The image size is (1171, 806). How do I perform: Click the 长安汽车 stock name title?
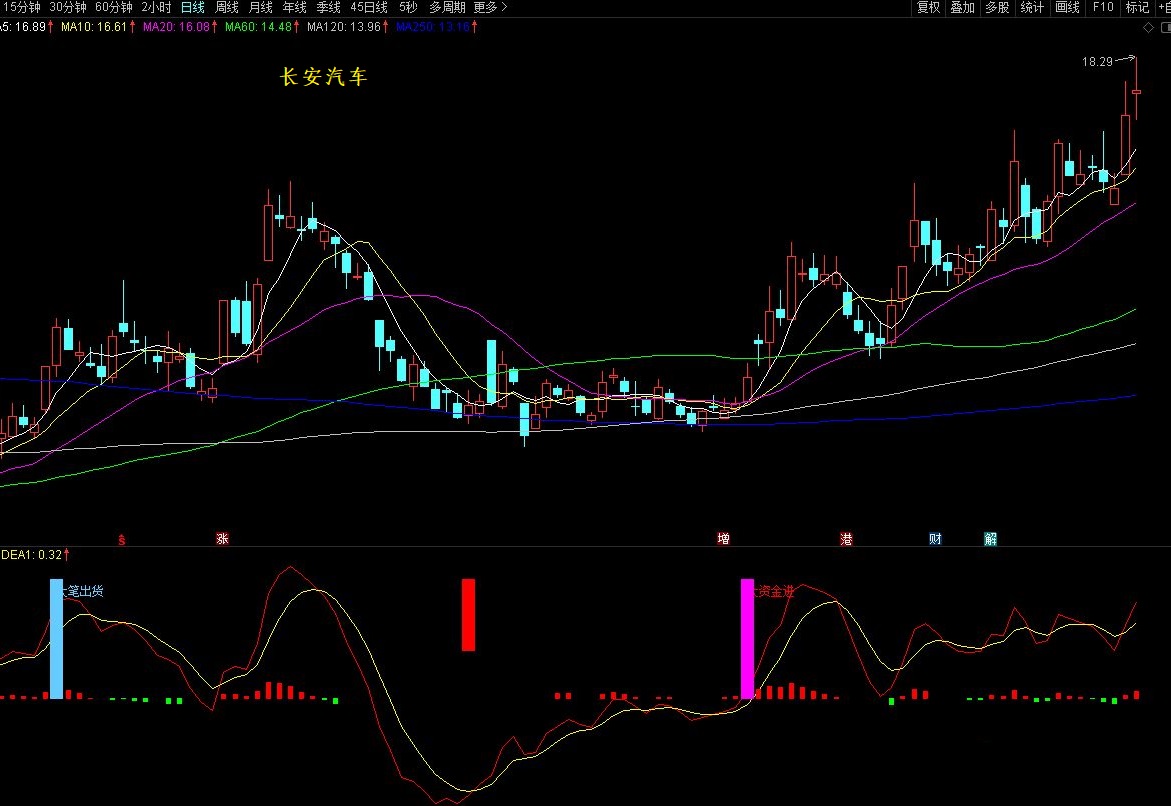click(x=323, y=77)
